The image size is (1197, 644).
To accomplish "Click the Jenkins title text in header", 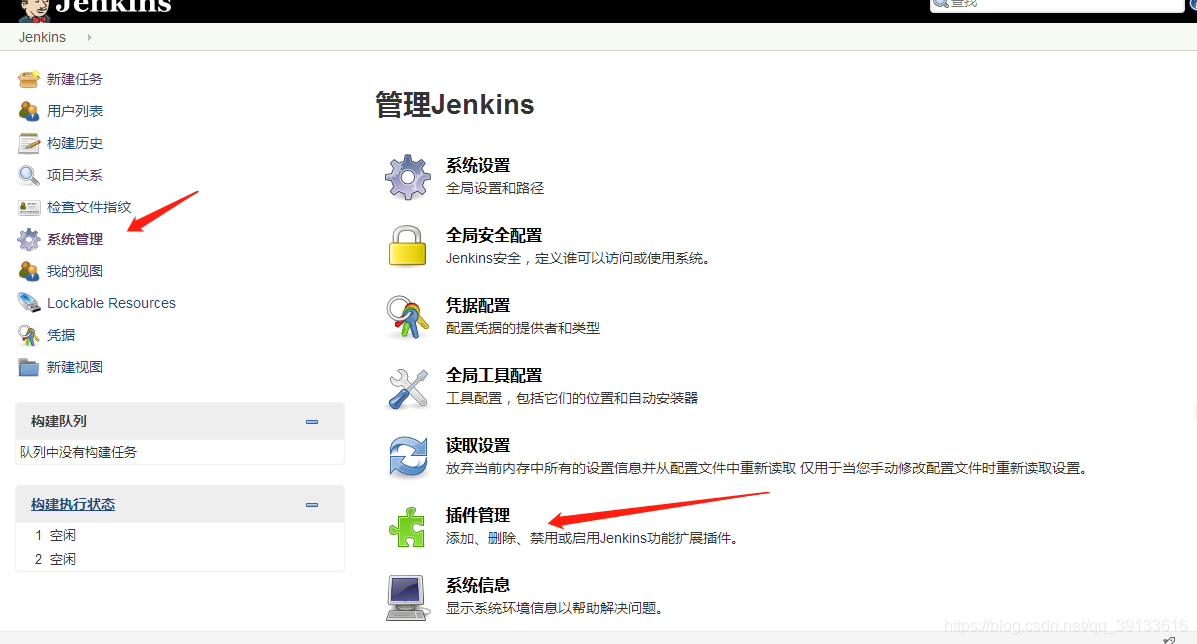I will [113, 7].
